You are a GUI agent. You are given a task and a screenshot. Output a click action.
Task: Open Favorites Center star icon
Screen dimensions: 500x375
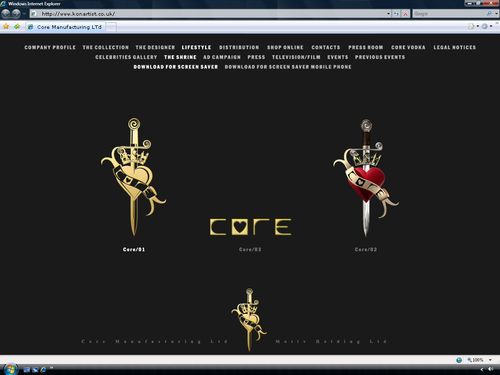6,26
